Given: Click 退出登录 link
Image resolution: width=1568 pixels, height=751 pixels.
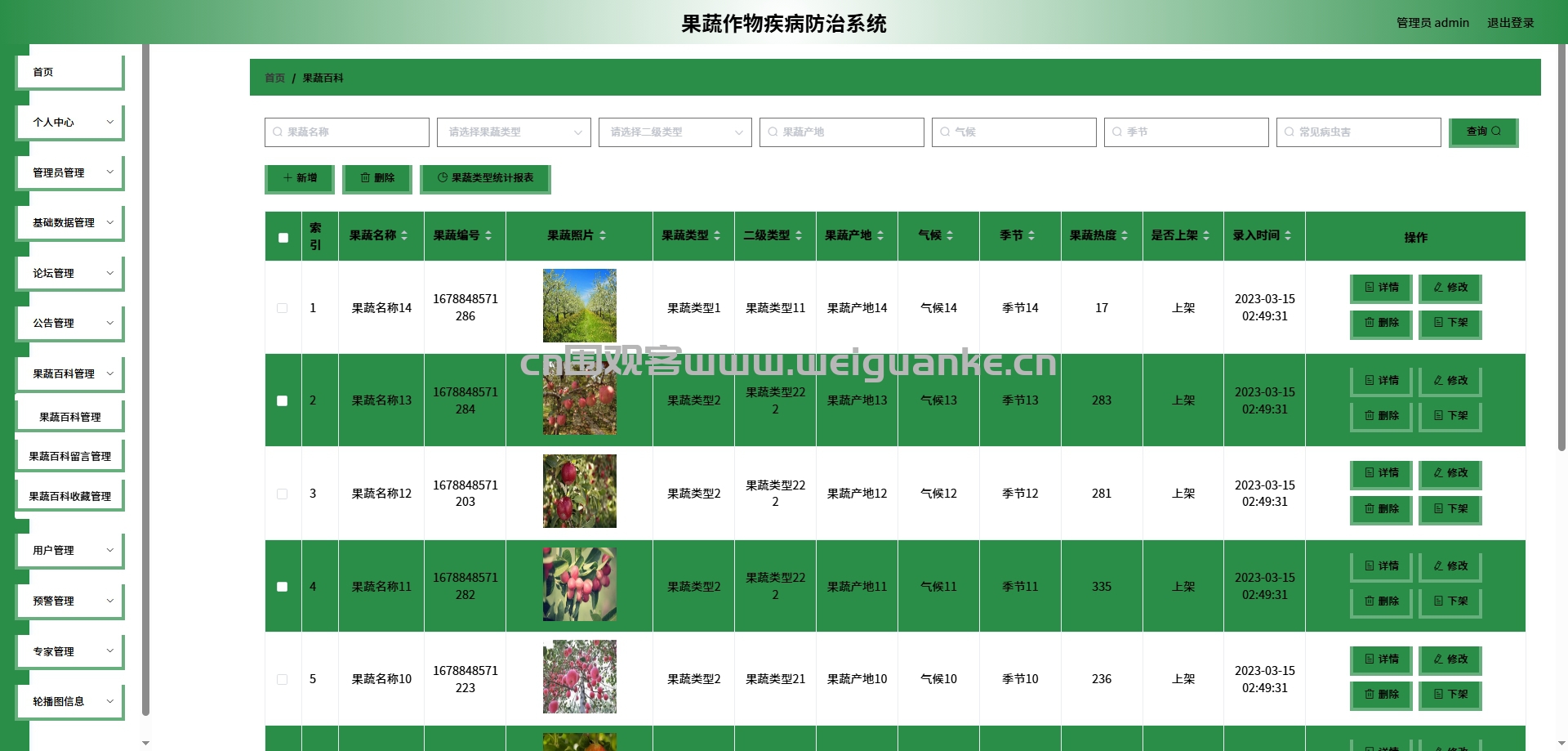Looking at the screenshot, I should tap(1510, 23).
